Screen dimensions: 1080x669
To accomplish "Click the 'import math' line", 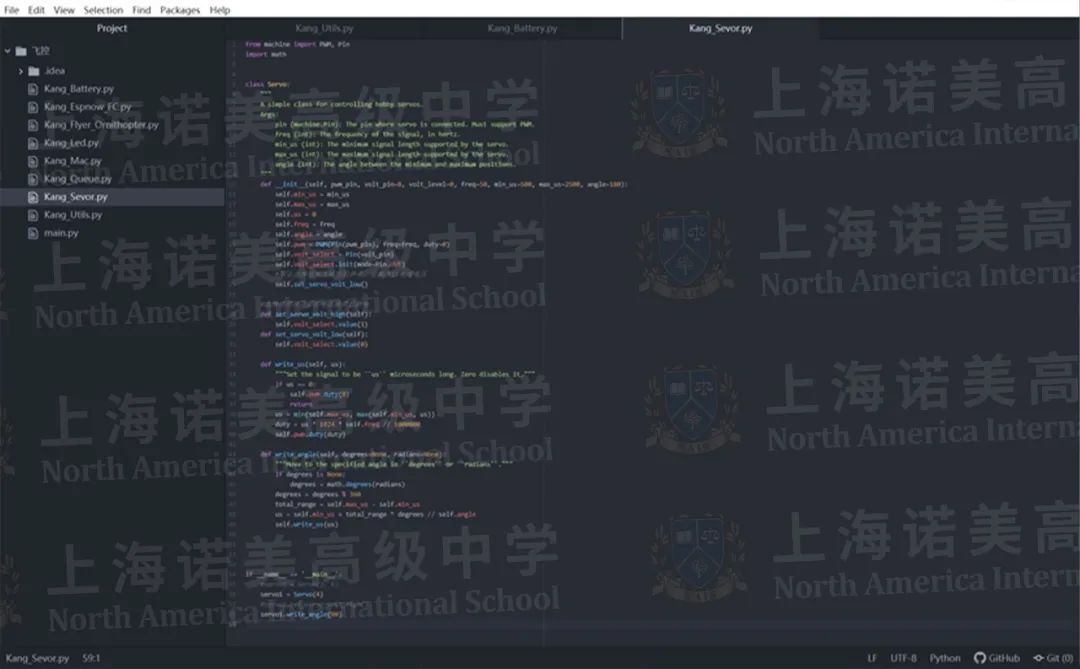I will click(266, 54).
